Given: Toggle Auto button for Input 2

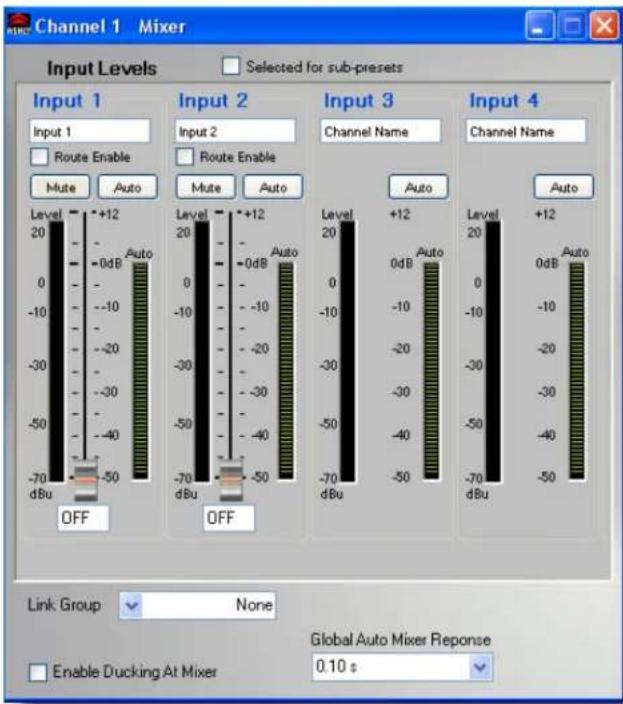Looking at the screenshot, I should click(273, 187).
